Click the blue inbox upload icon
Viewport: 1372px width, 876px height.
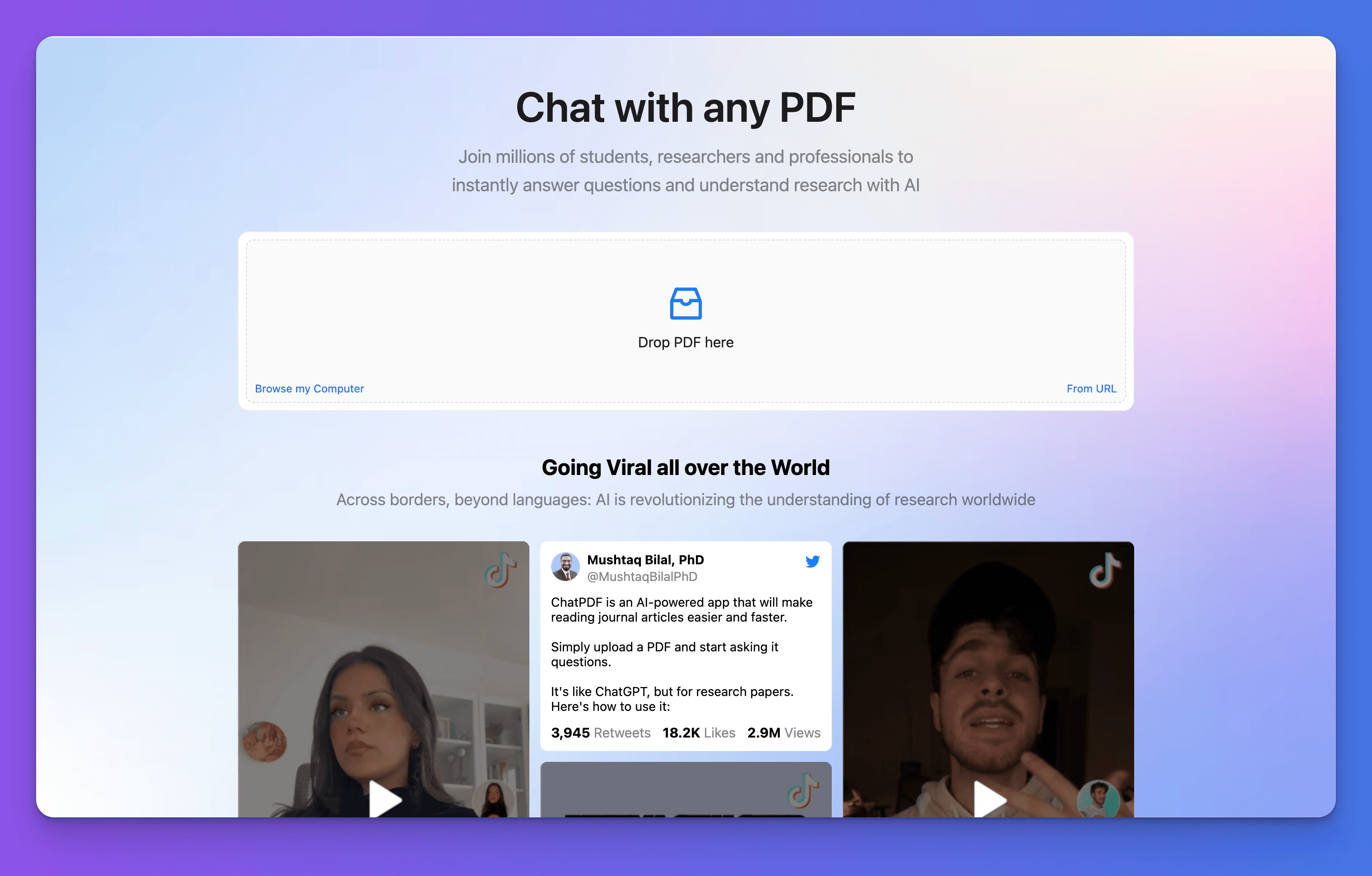click(x=686, y=304)
